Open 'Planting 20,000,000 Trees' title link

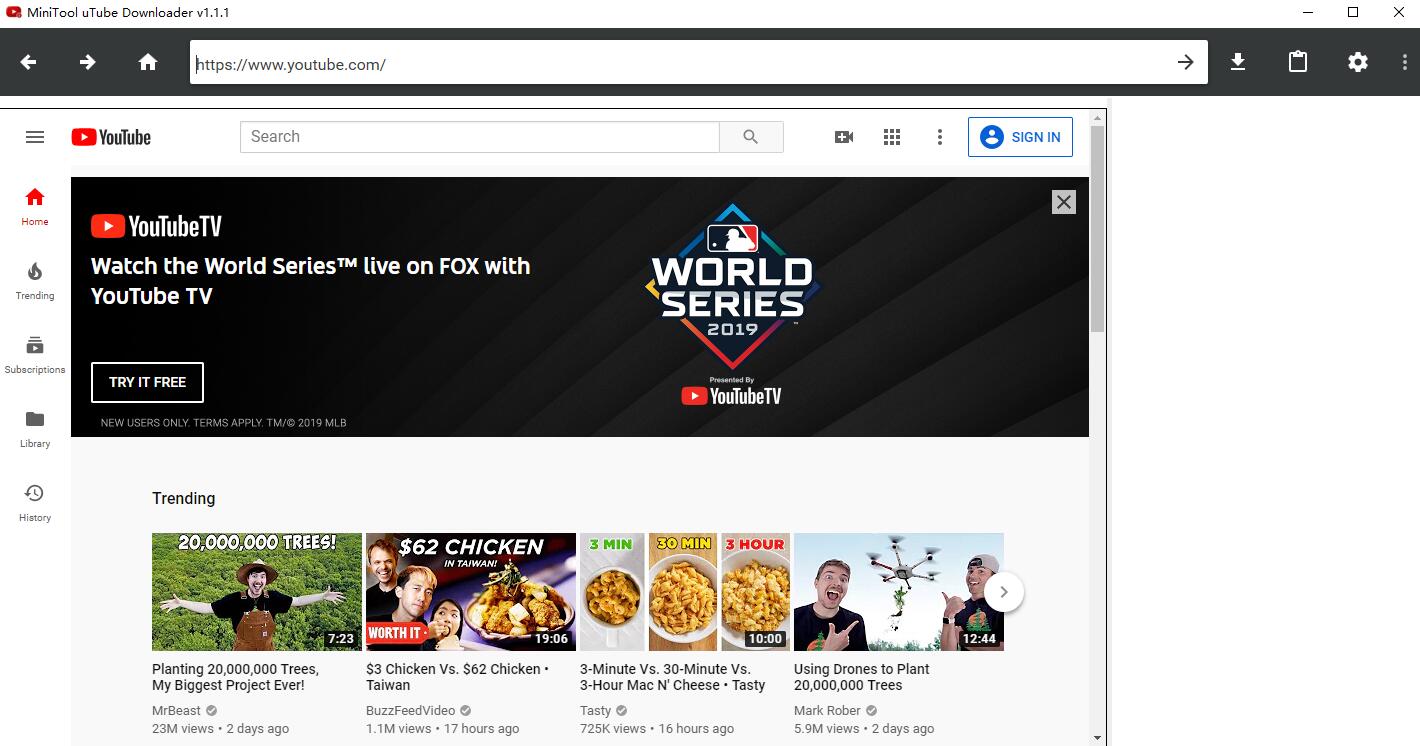click(235, 677)
